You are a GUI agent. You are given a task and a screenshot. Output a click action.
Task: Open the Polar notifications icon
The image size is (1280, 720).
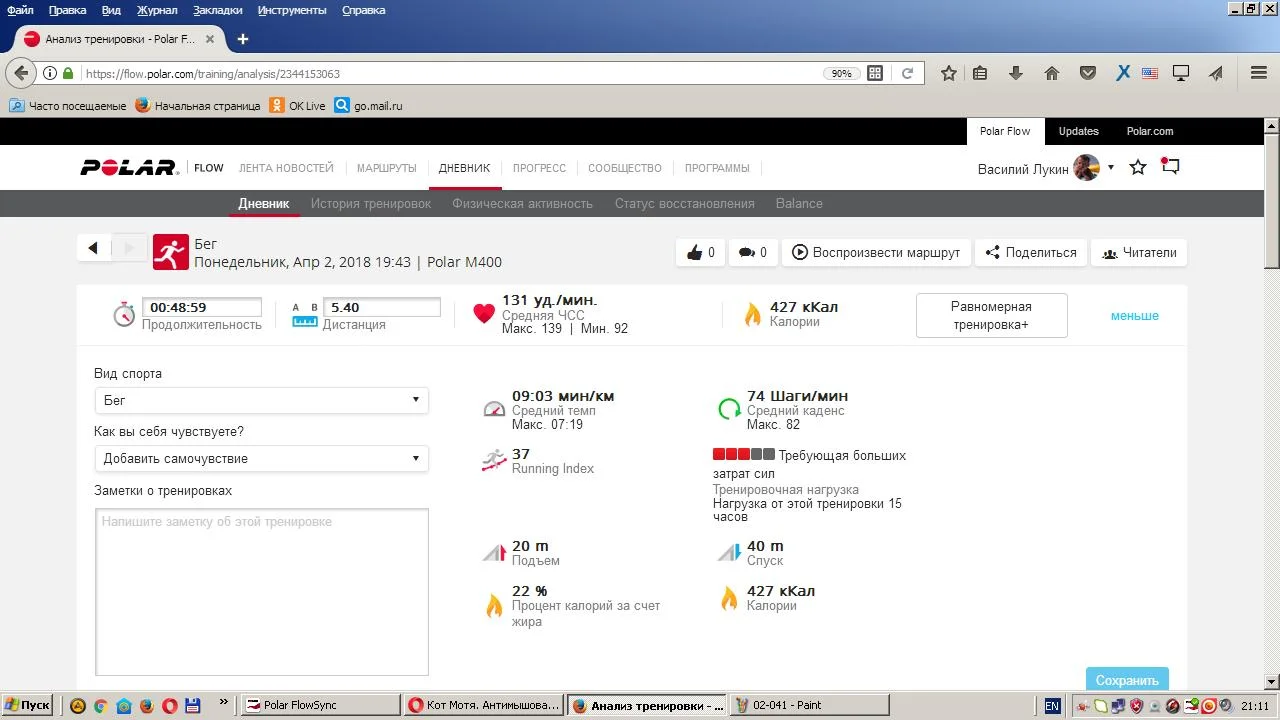(x=1170, y=167)
